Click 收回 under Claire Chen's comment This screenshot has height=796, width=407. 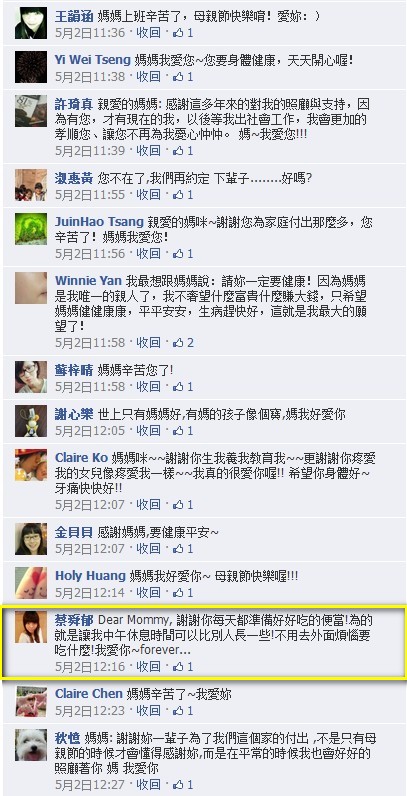149,710
